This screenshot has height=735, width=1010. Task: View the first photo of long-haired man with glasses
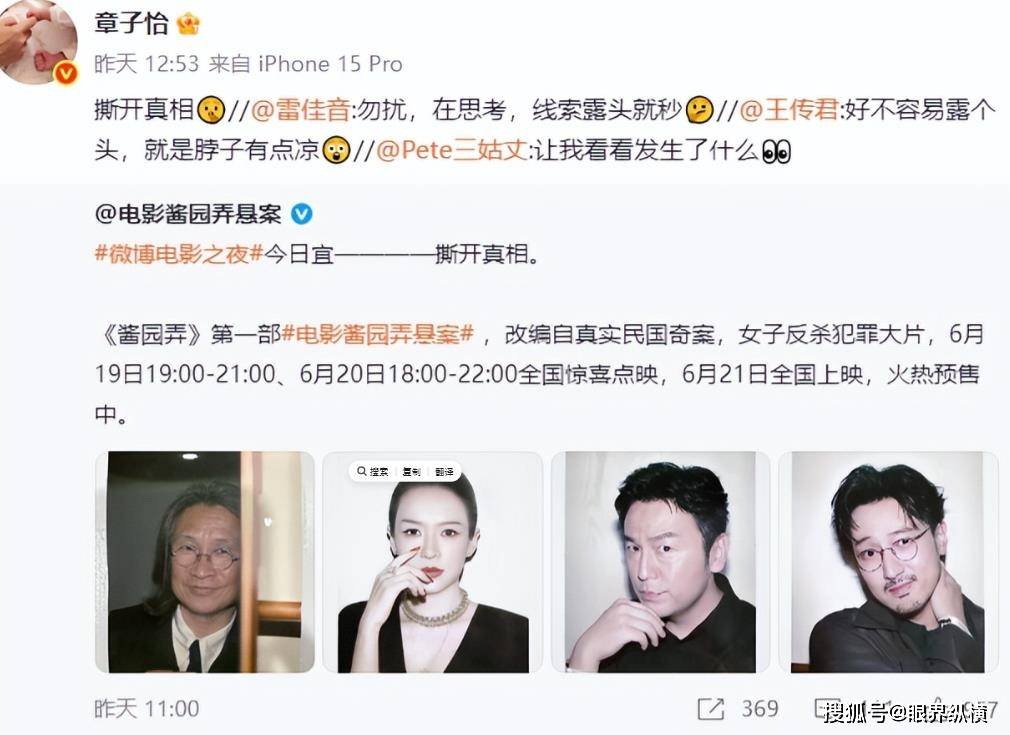point(205,562)
